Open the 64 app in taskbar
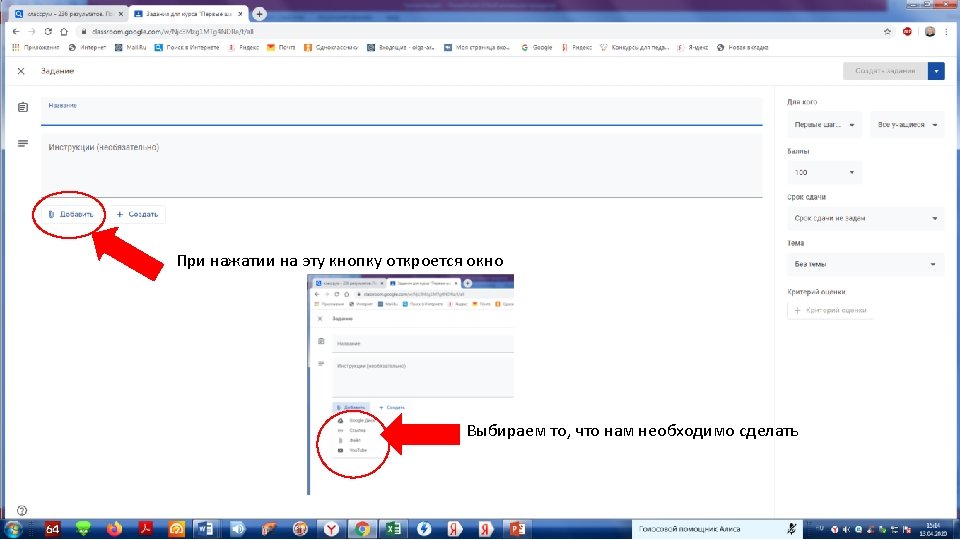 tap(53, 529)
